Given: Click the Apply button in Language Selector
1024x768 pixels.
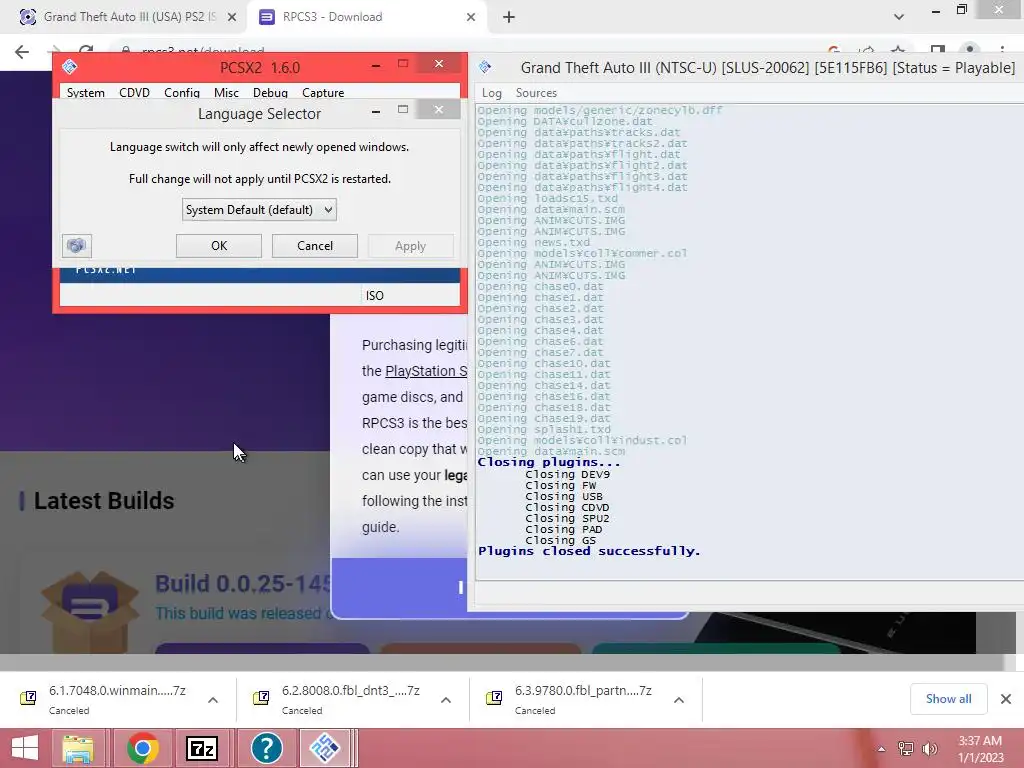Looking at the screenshot, I should click(410, 246).
